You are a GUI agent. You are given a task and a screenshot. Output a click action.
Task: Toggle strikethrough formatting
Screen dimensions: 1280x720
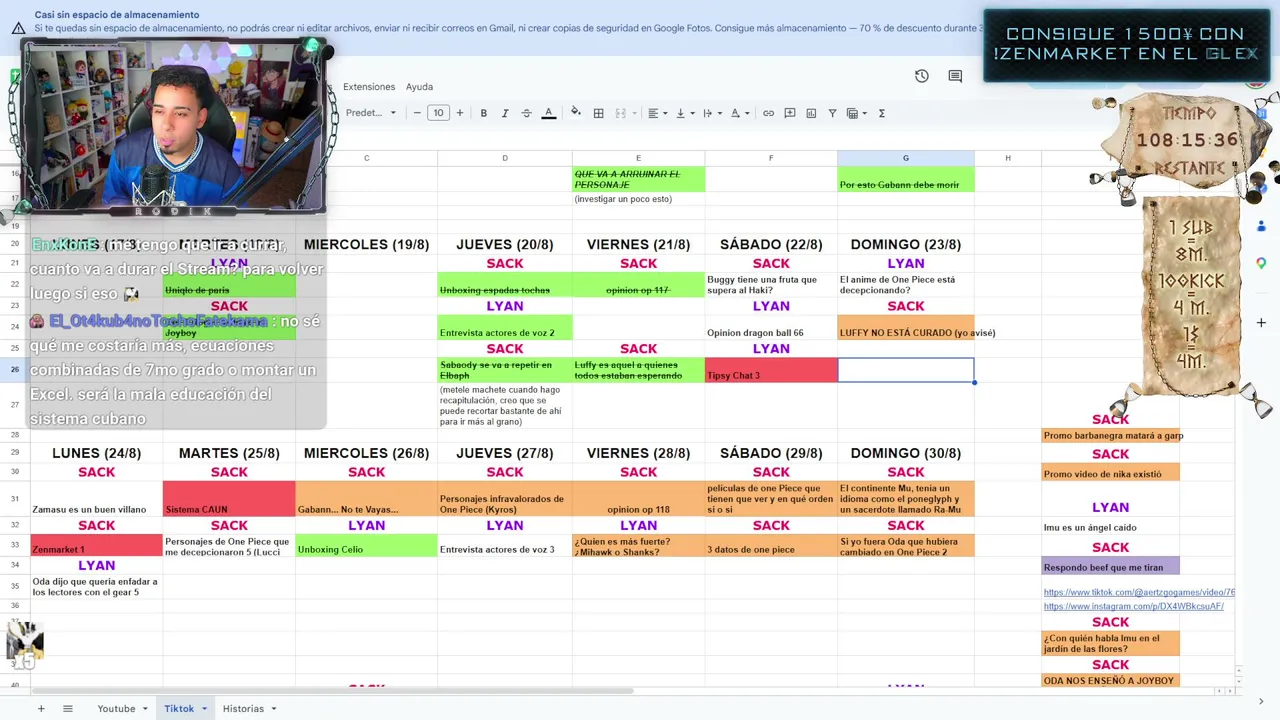click(527, 113)
